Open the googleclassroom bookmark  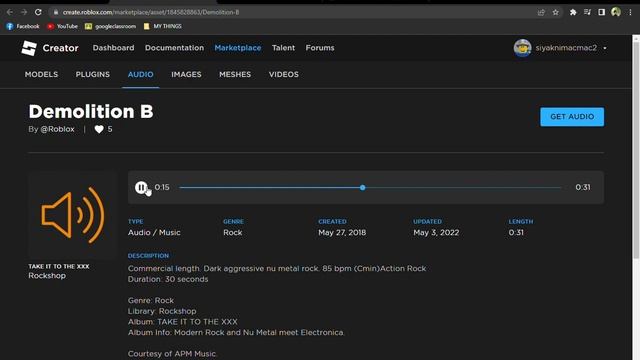point(110,26)
